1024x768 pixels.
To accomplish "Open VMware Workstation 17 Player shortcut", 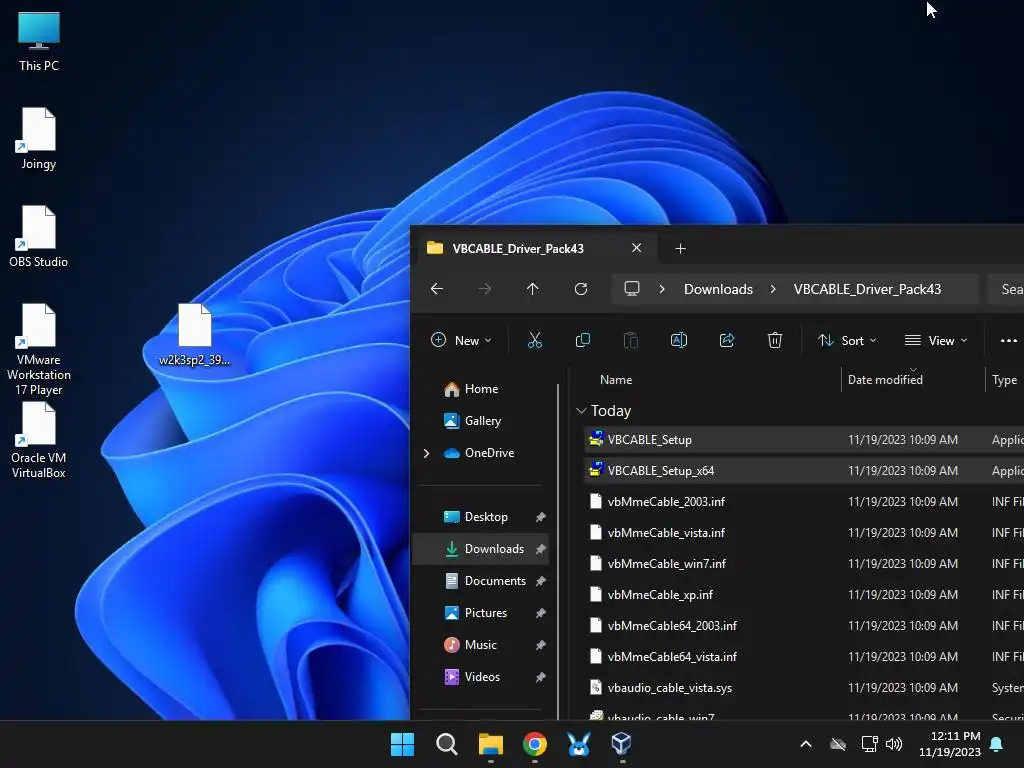I will (39, 349).
